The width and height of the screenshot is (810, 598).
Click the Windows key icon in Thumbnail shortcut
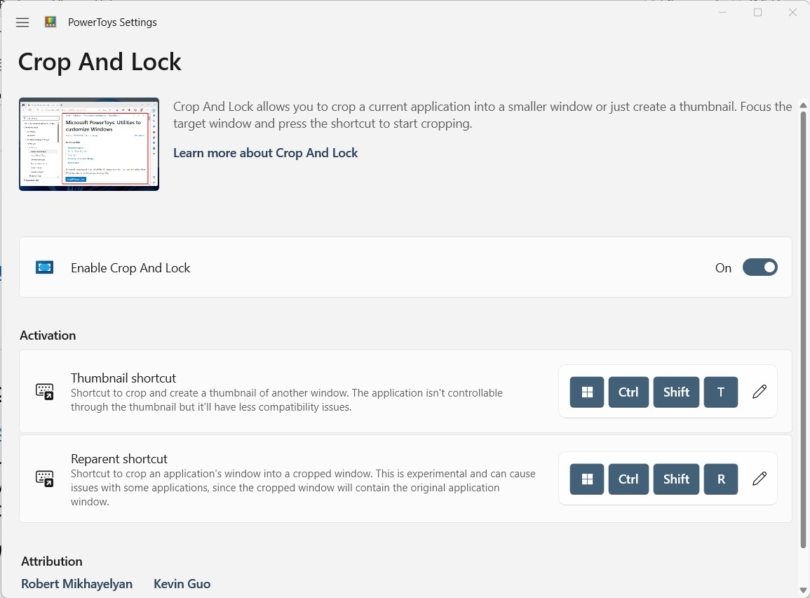click(586, 391)
